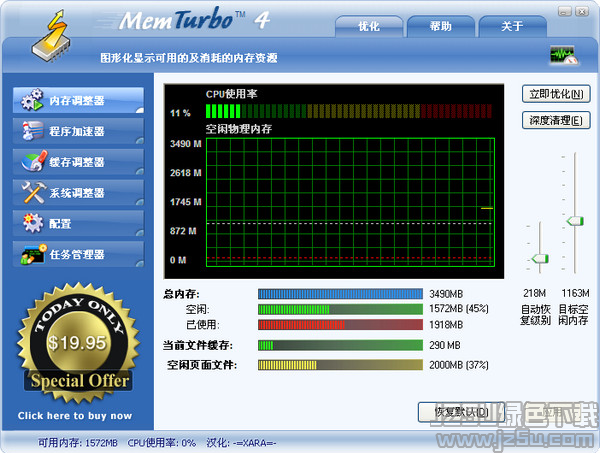Viewport: 600px width, 453px height.
Task: Click the 空闲物理内存 graph
Action: tap(350, 202)
